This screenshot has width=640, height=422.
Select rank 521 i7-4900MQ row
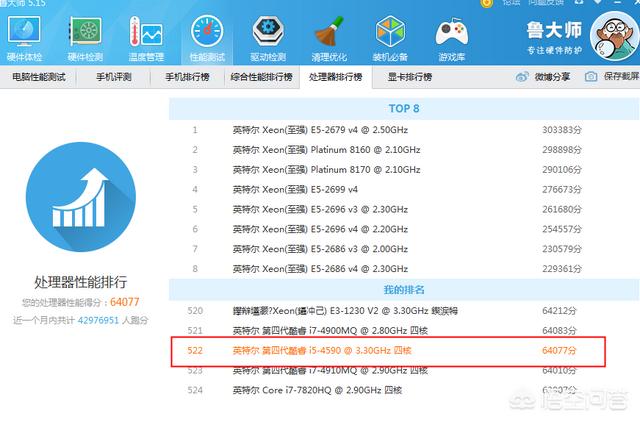(x=404, y=330)
